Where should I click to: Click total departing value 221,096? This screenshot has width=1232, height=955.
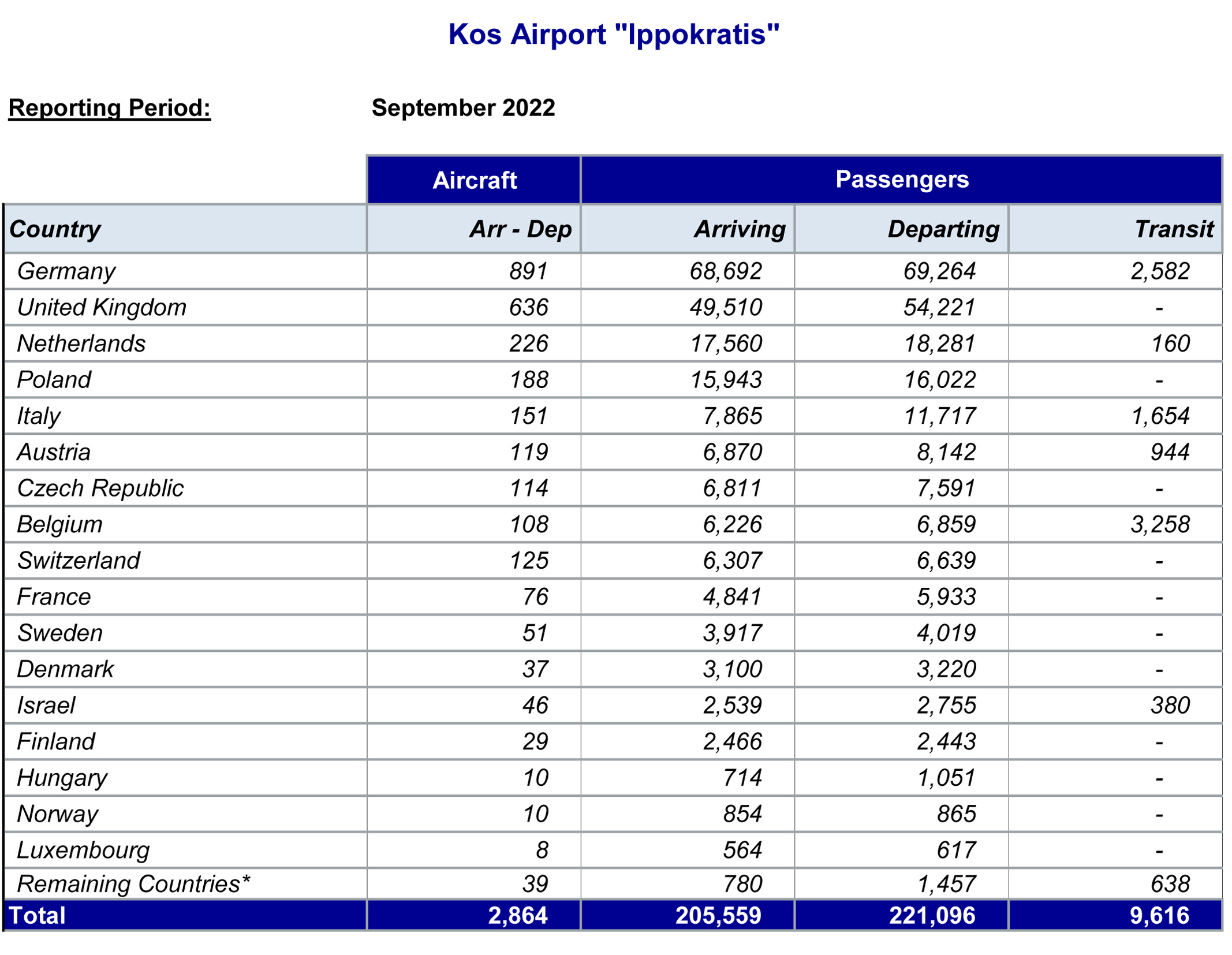pyautogui.click(x=932, y=916)
